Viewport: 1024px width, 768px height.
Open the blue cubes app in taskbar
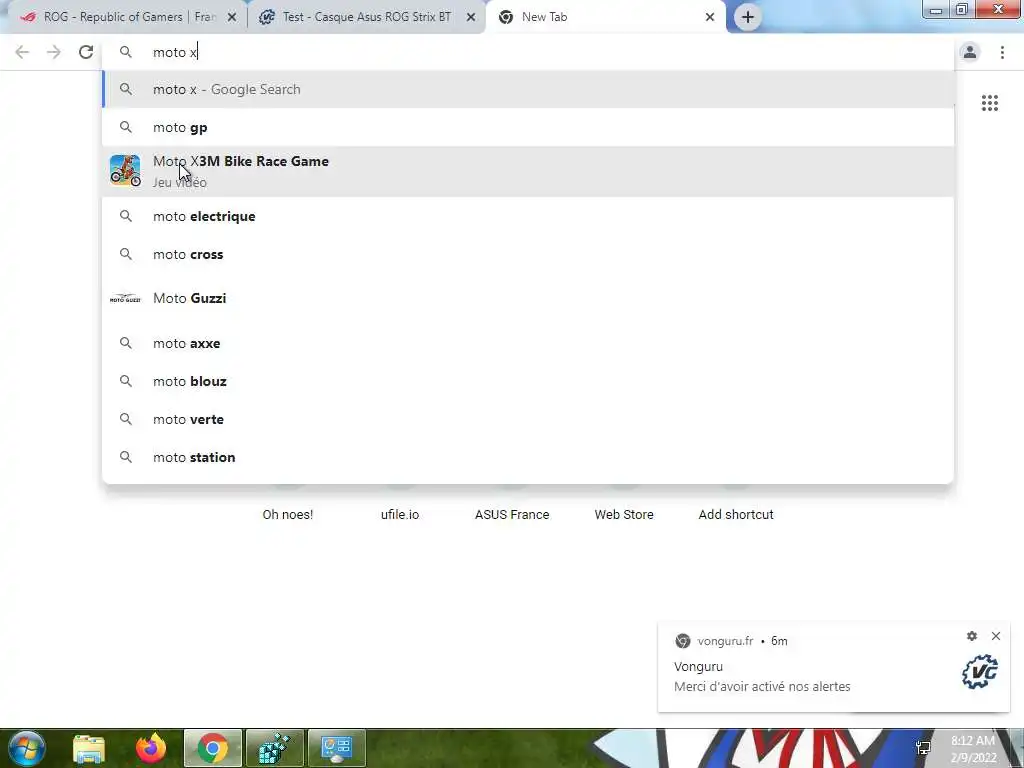275,748
